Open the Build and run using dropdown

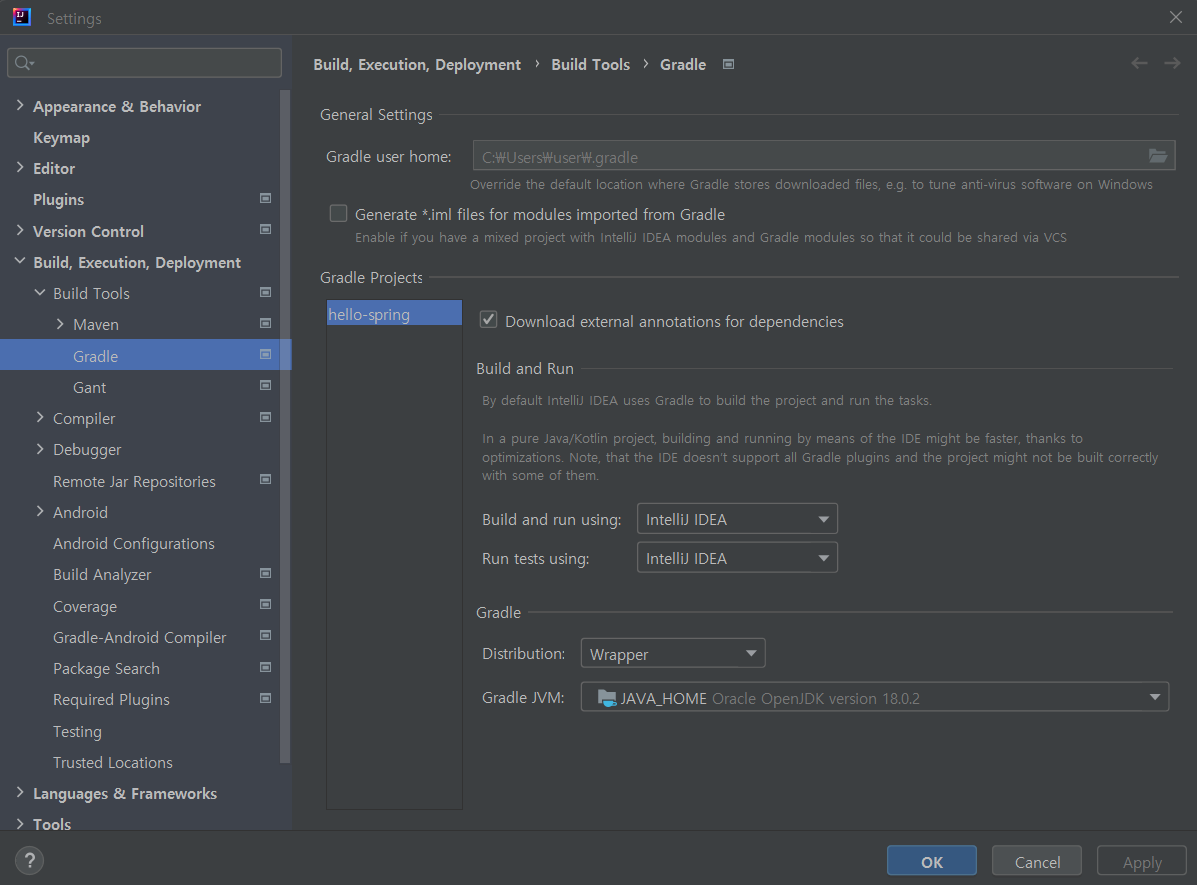737,519
